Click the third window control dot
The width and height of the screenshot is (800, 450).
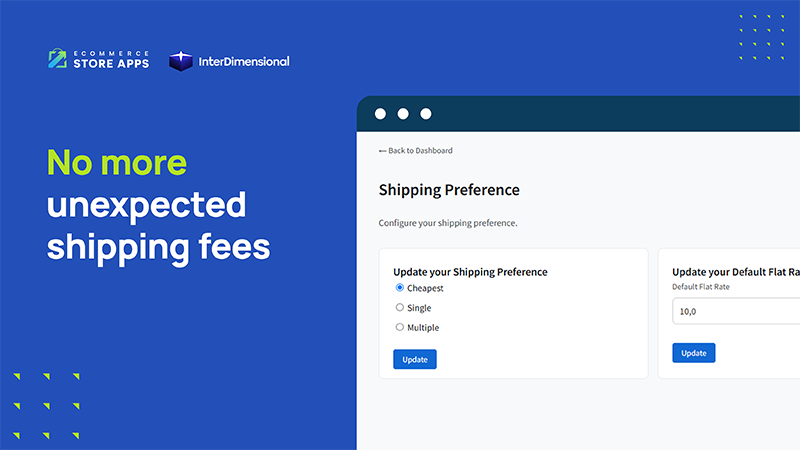coord(426,114)
